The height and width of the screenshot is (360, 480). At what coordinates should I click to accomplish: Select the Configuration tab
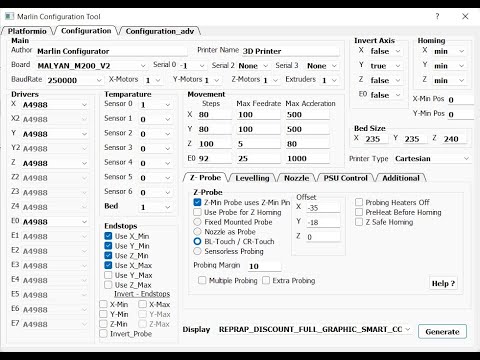click(86, 31)
